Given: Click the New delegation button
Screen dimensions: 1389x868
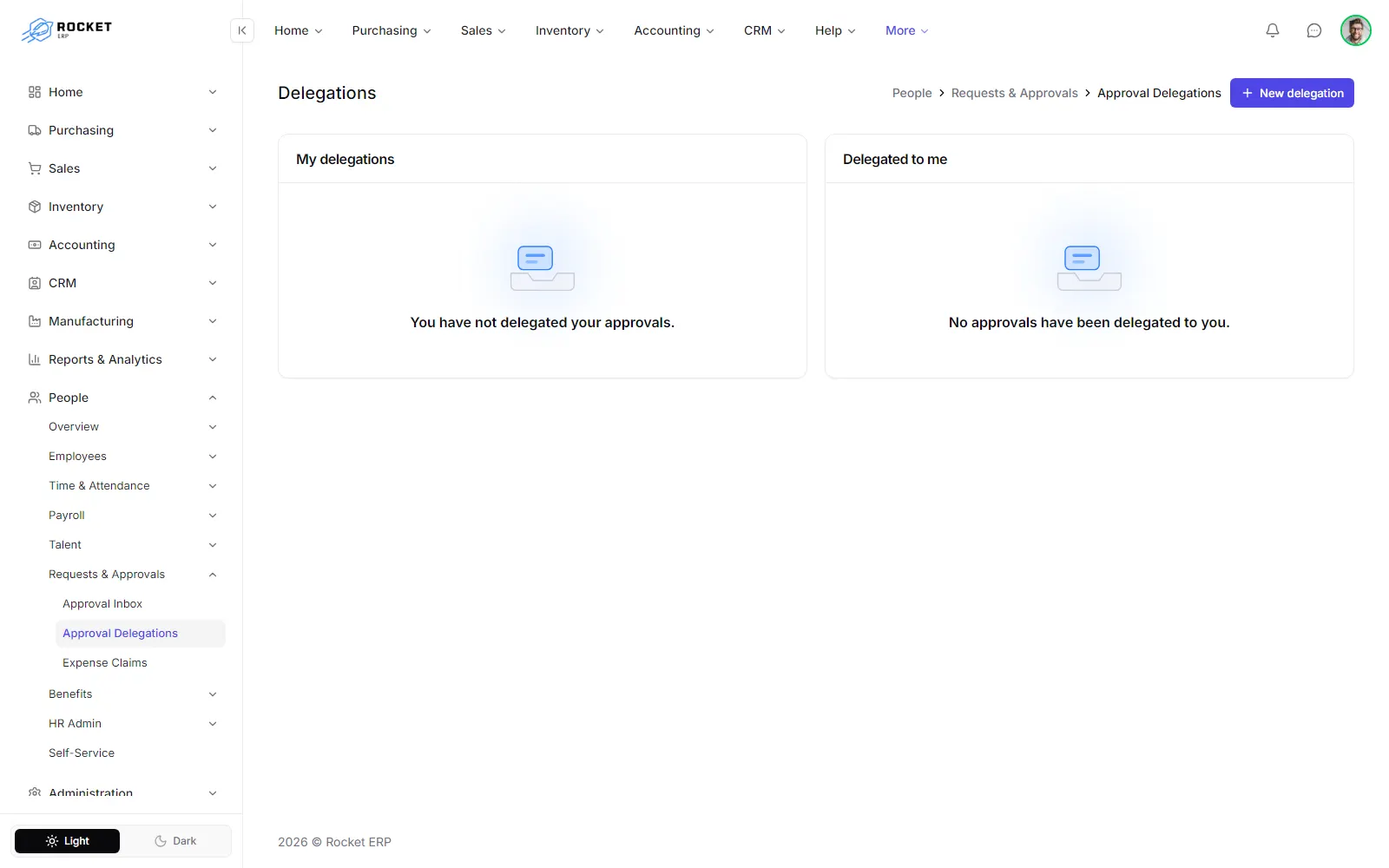Looking at the screenshot, I should click(1292, 93).
